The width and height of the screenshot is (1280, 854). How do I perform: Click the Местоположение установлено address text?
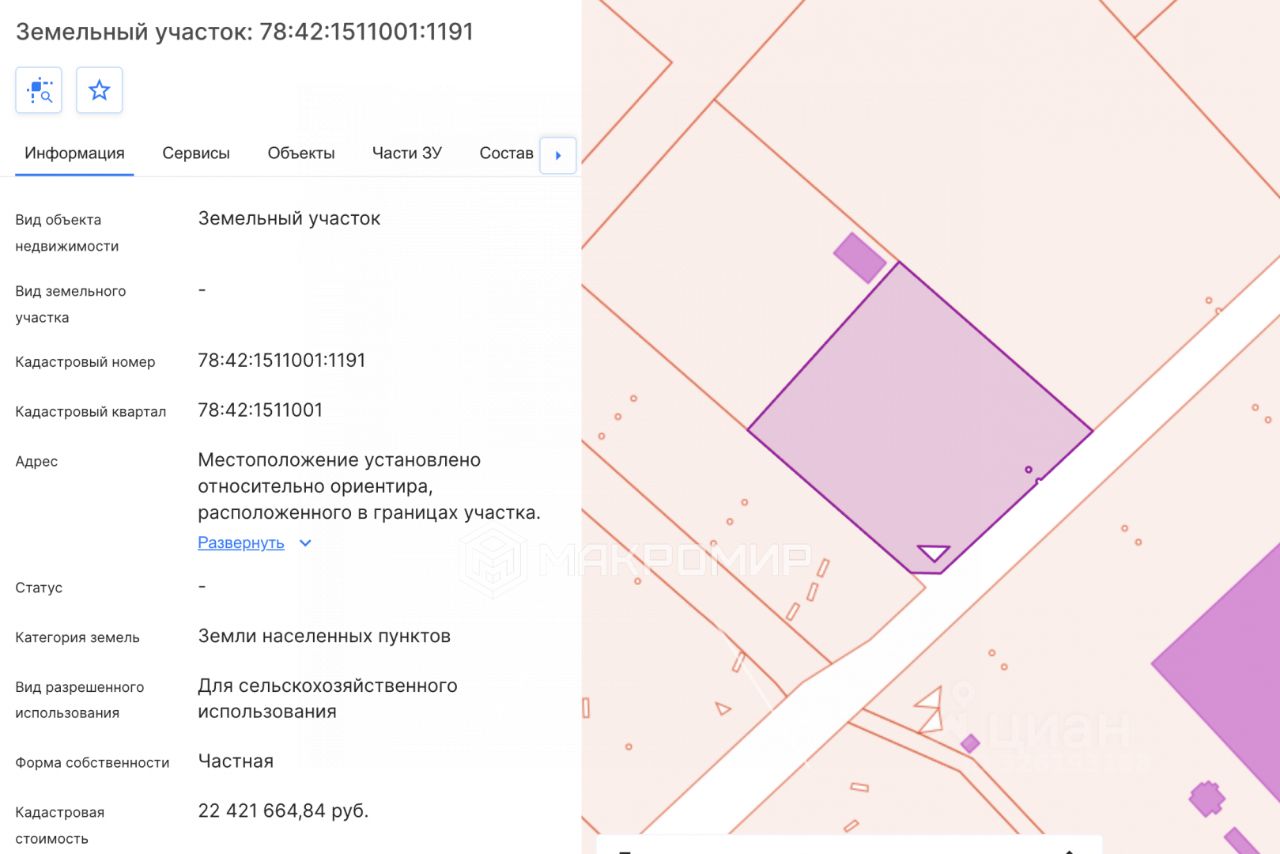pyautogui.click(x=369, y=486)
